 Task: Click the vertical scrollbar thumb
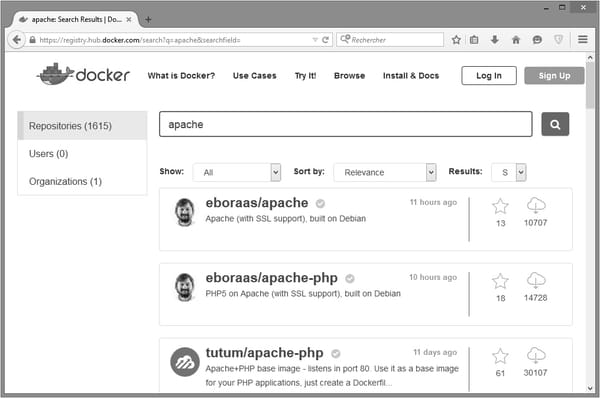pyautogui.click(x=590, y=86)
